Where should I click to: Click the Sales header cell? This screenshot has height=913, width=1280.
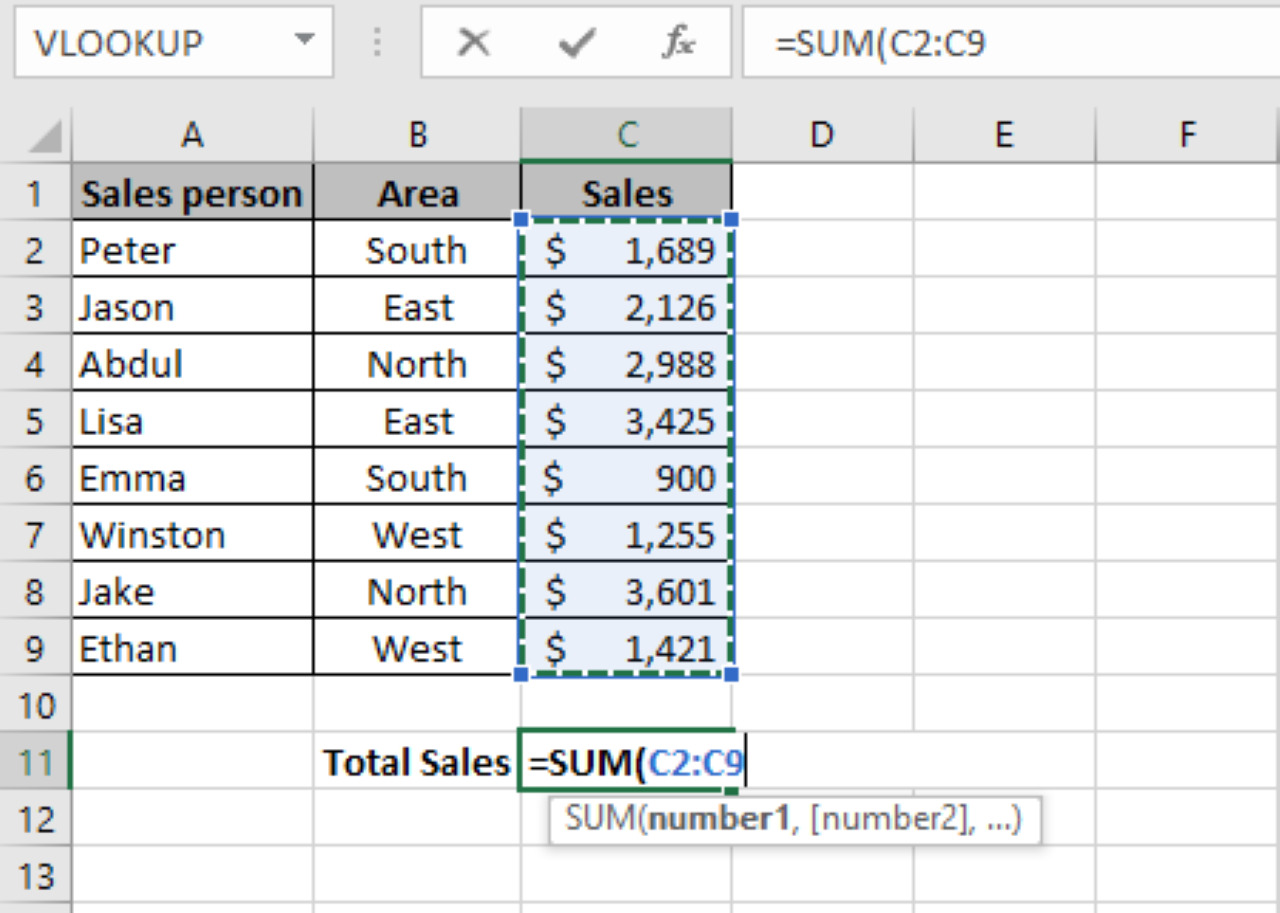627,193
